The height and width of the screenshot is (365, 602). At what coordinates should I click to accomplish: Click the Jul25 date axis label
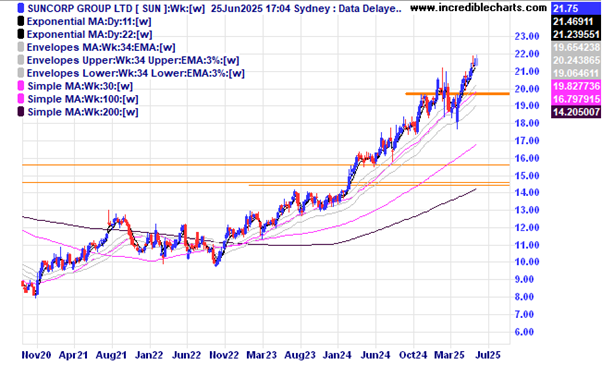click(x=488, y=355)
